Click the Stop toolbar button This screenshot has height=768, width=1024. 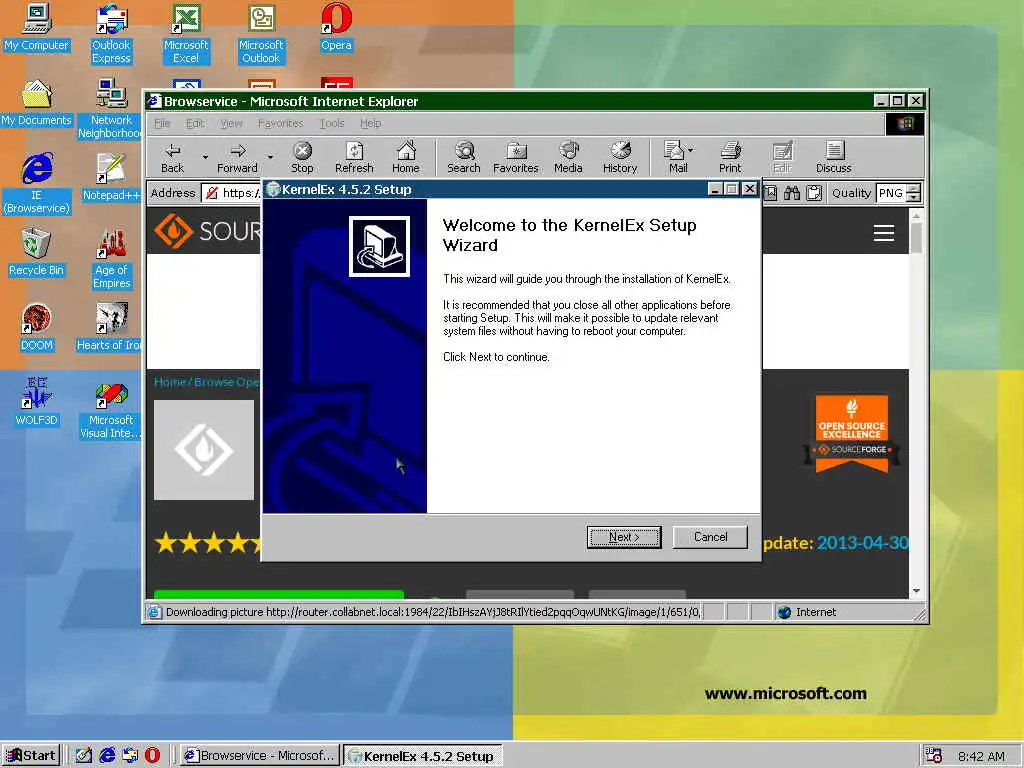click(302, 157)
